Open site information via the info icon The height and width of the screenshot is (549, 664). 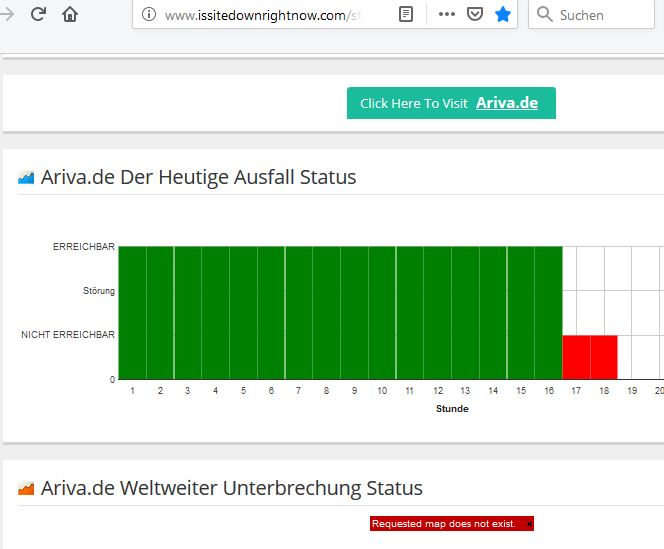[x=149, y=14]
